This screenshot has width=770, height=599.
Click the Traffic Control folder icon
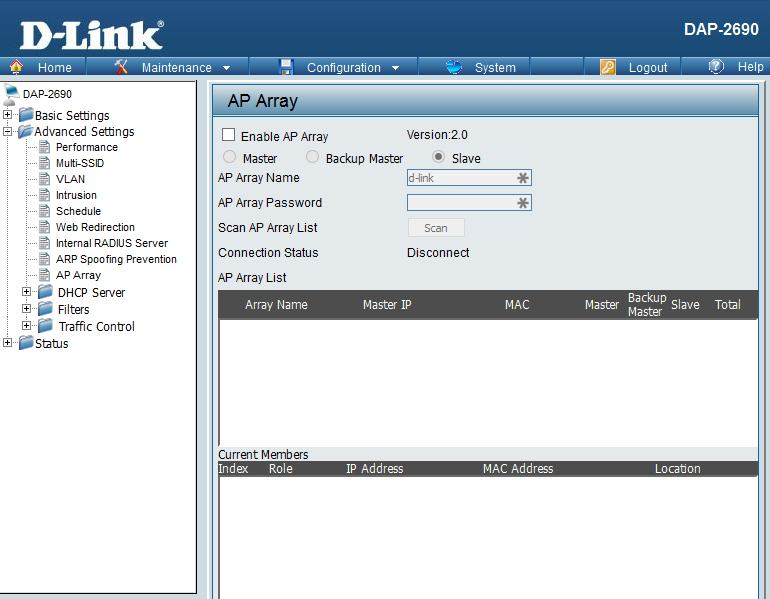[x=46, y=326]
